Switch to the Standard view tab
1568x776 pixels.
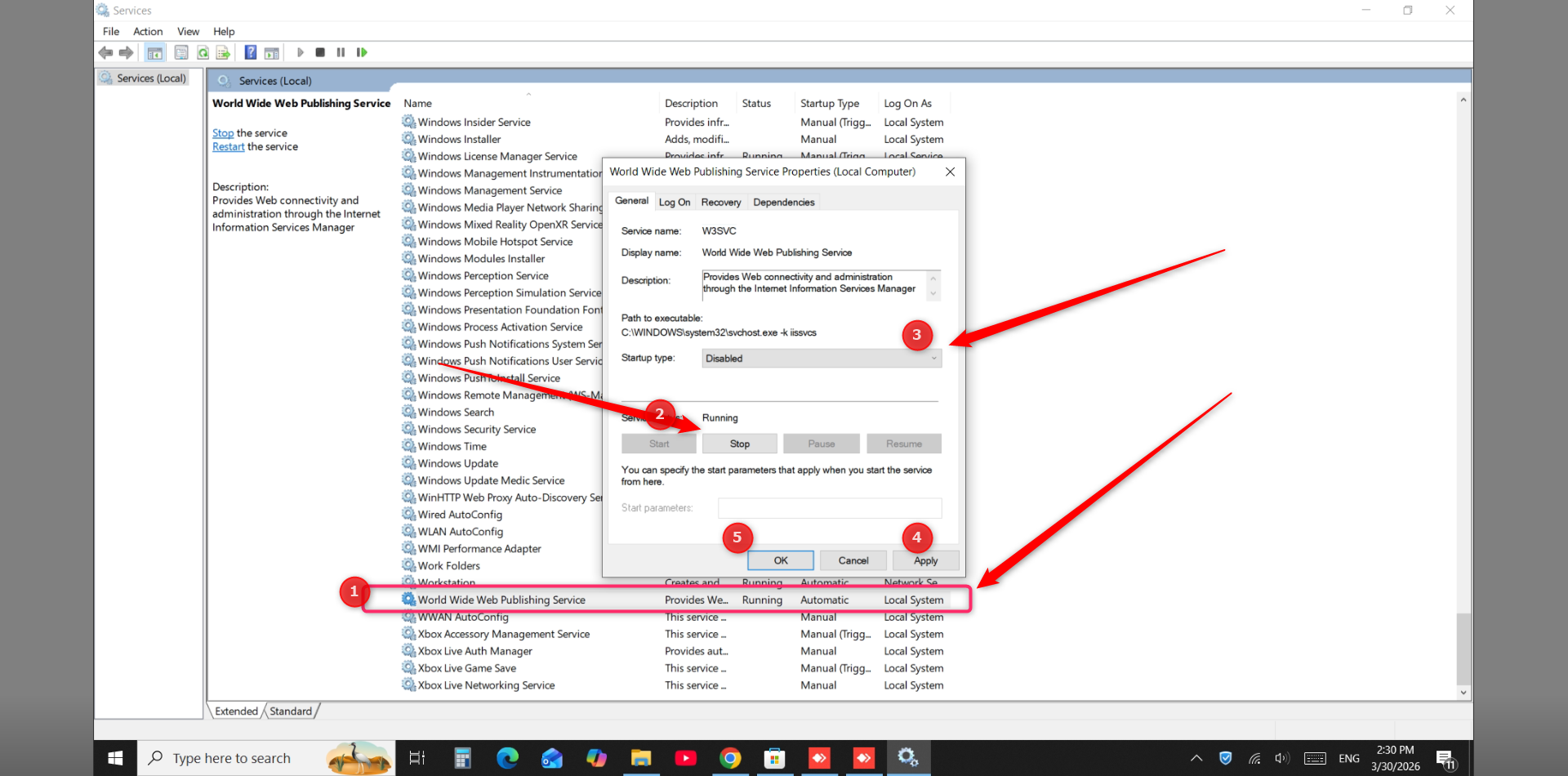[x=291, y=711]
